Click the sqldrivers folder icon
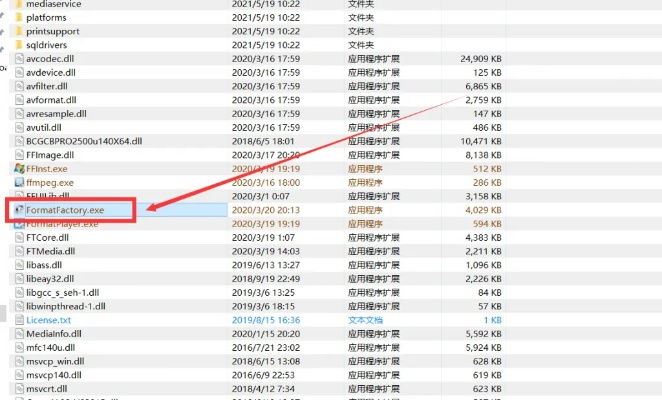This screenshot has height=400, width=662. pyautogui.click(x=19, y=45)
